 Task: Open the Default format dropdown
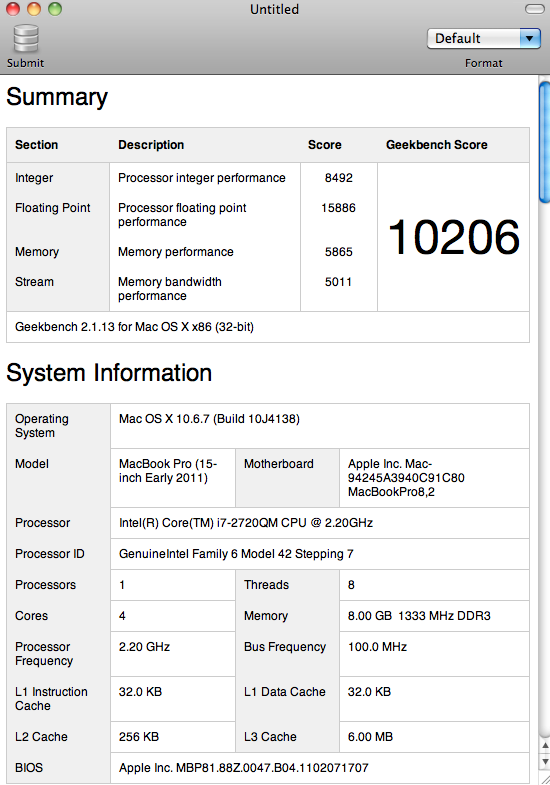point(483,39)
